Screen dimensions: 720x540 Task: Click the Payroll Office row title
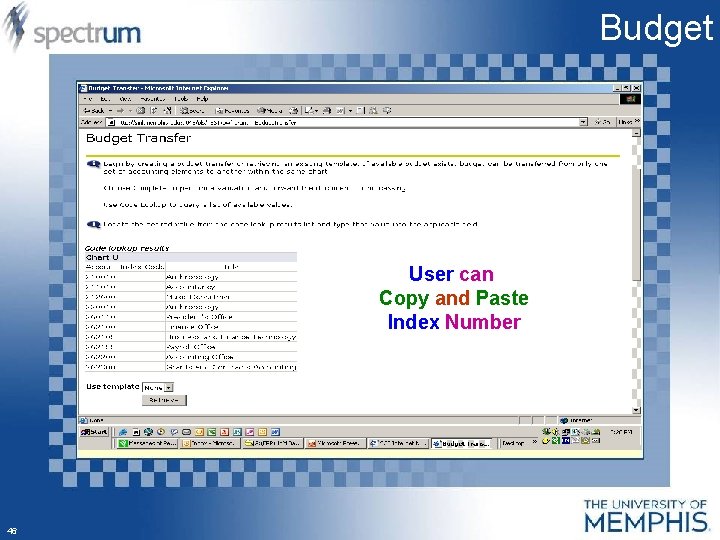pos(191,347)
